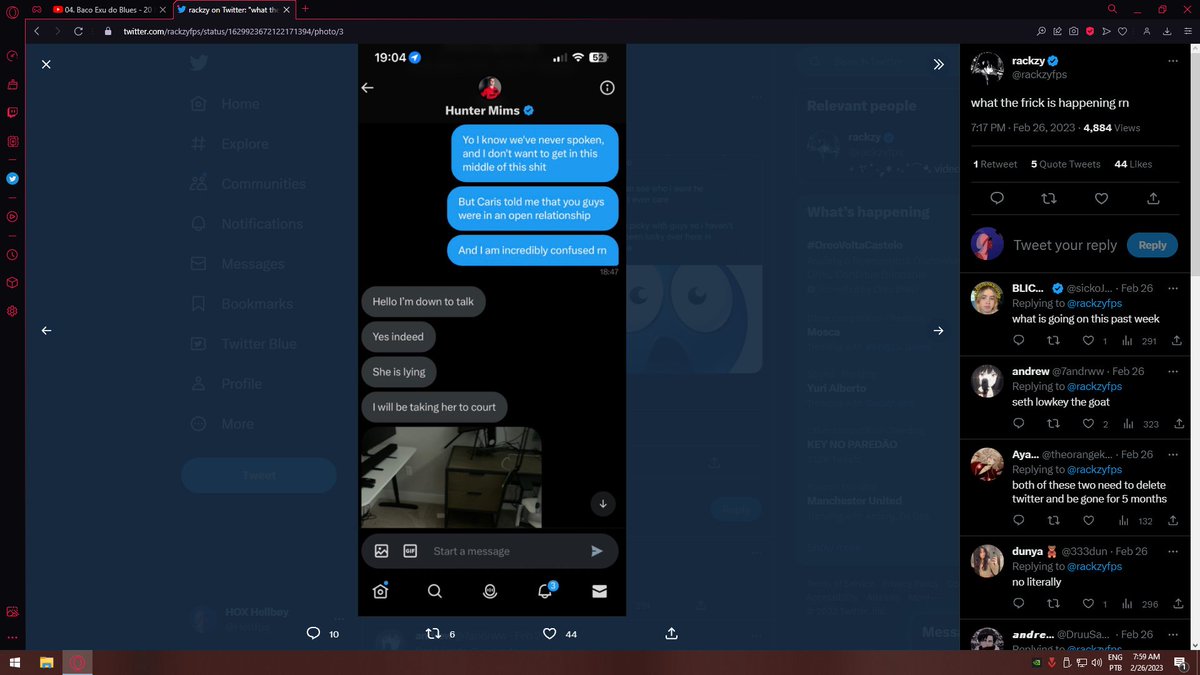
Task: Open more options for rackzy's tweet
Action: tap(1172, 60)
